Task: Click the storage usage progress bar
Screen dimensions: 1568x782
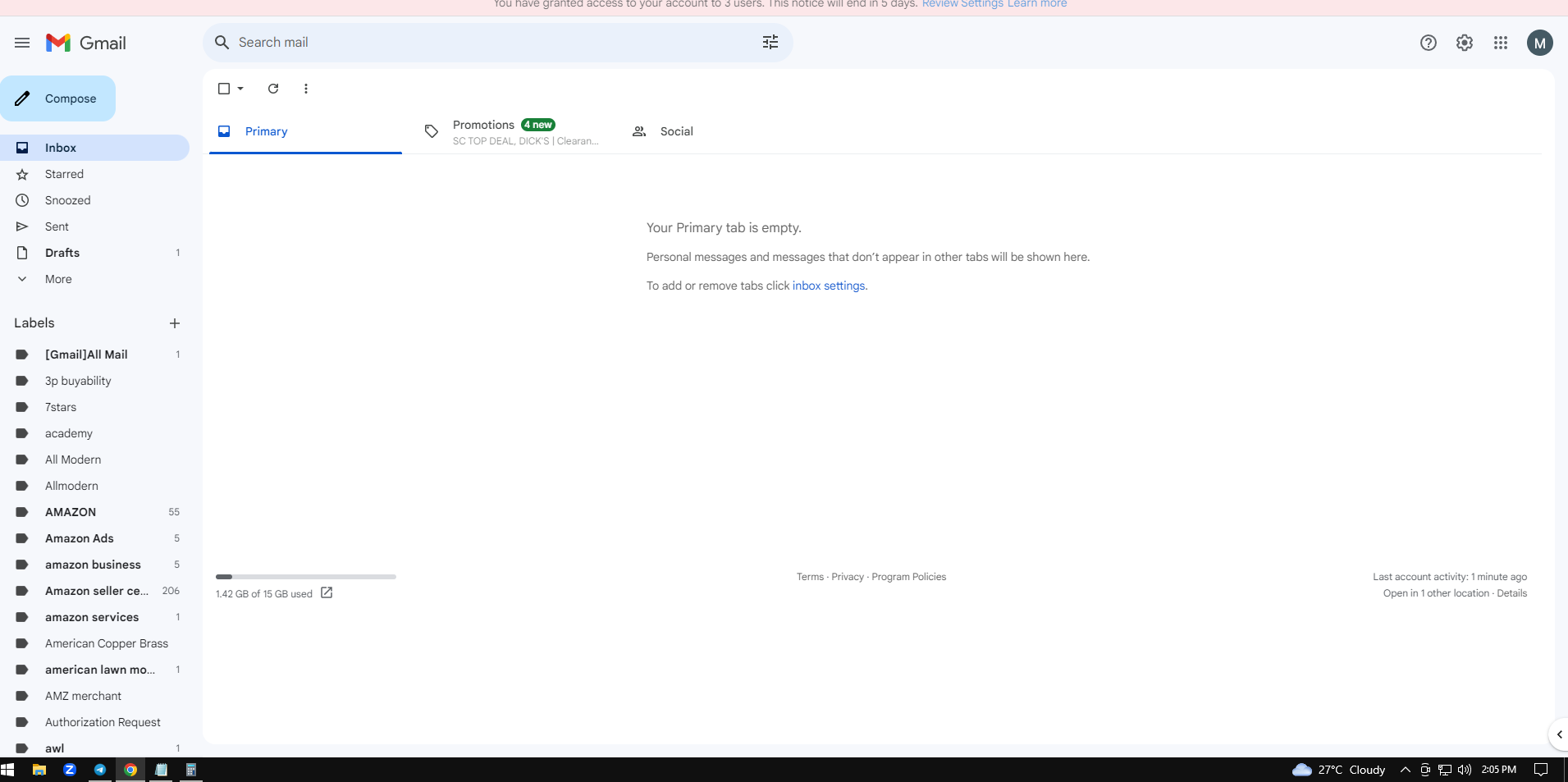Action: click(x=305, y=577)
